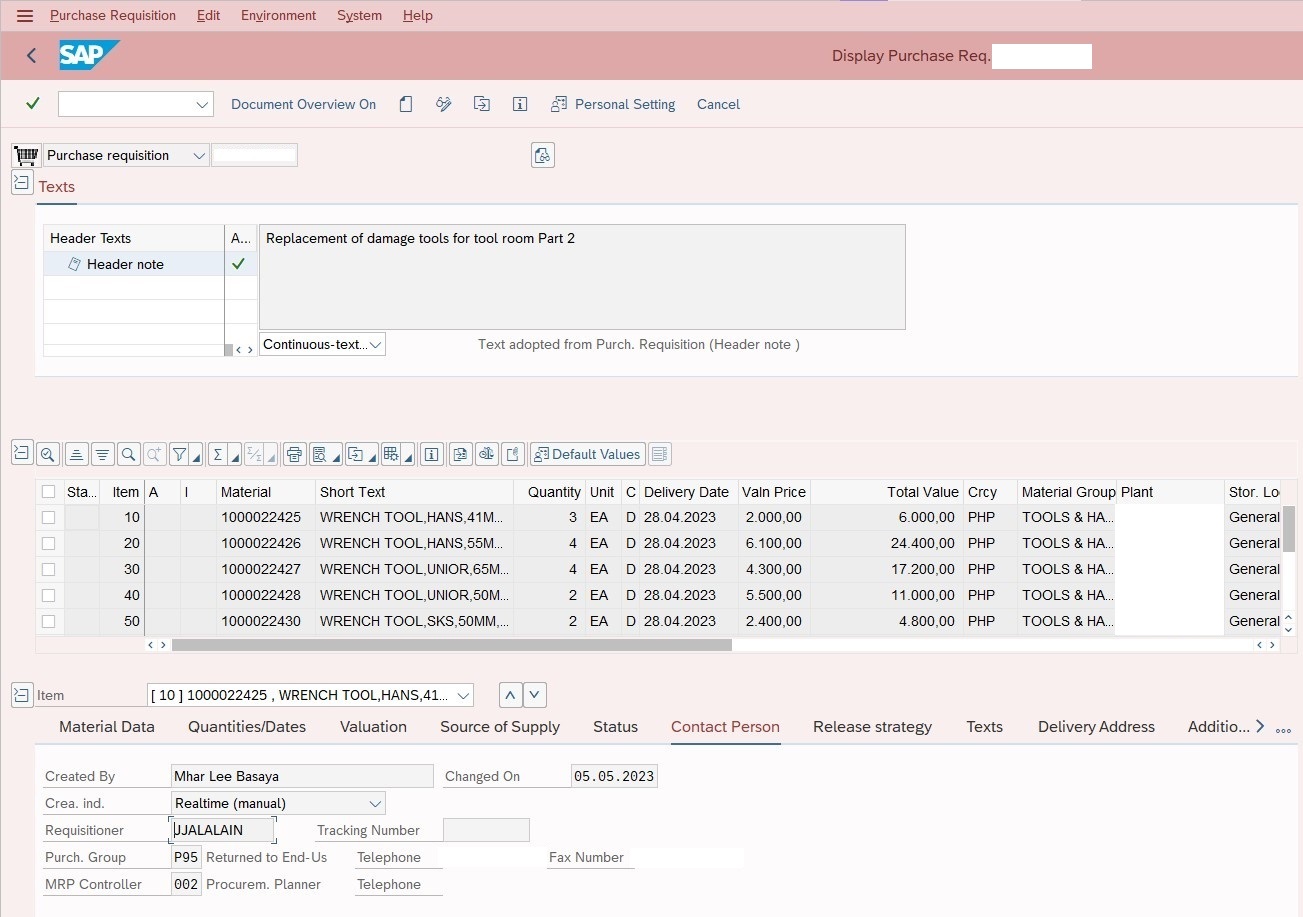Open the Environment menu
The height and width of the screenshot is (917, 1303).
coord(279,16)
